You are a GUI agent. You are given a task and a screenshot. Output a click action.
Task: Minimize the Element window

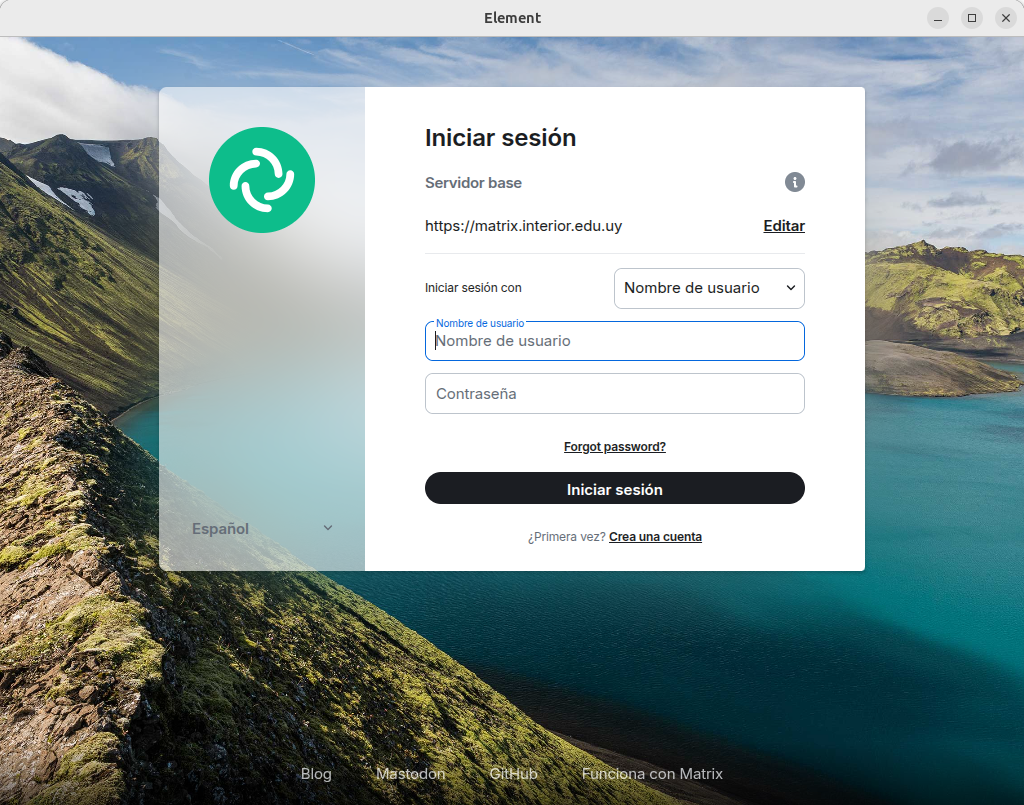pos(937,18)
